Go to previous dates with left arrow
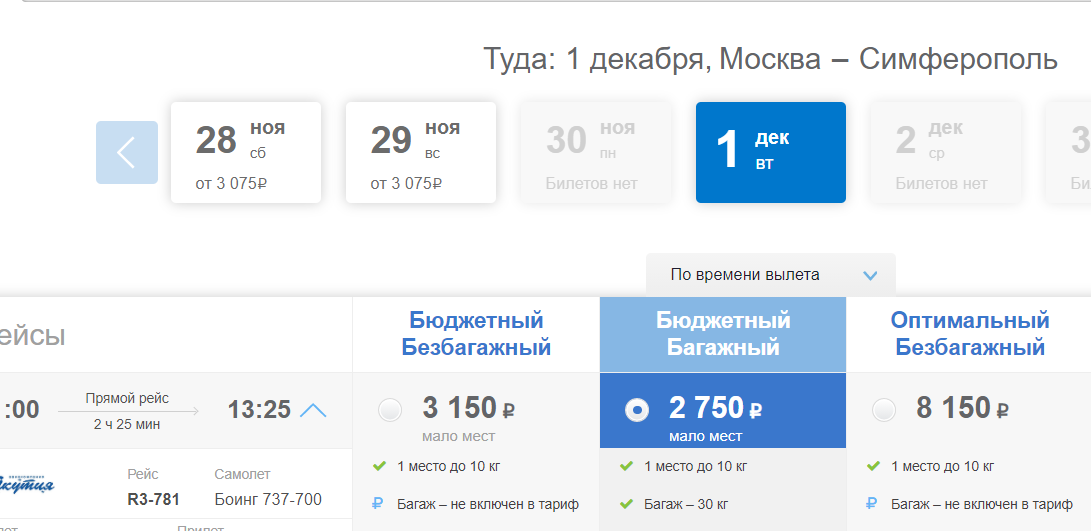 (x=127, y=152)
